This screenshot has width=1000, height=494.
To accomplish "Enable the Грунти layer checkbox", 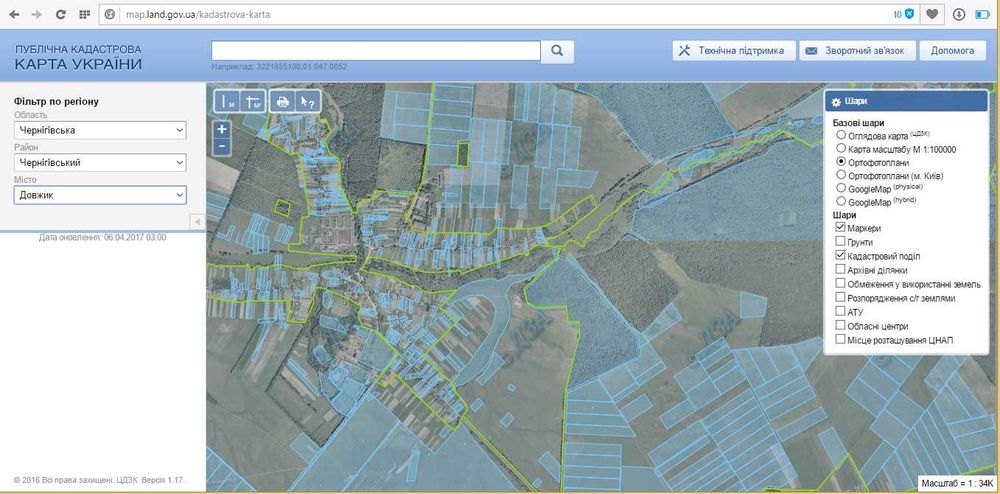I will (840, 242).
